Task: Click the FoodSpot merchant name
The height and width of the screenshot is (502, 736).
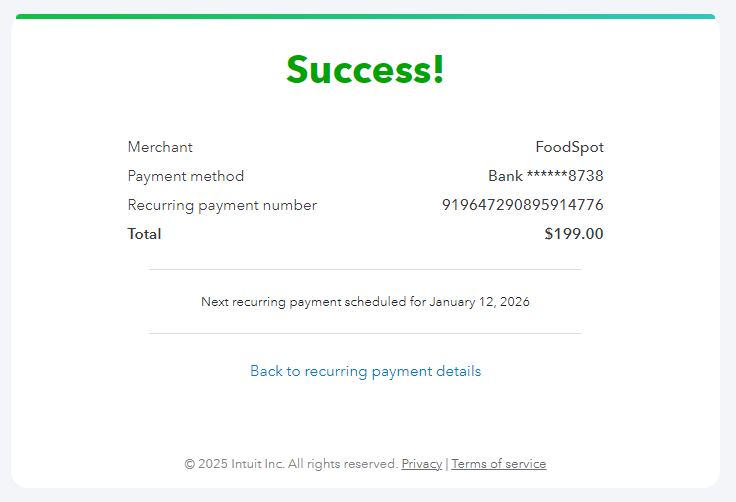Action: click(x=569, y=147)
